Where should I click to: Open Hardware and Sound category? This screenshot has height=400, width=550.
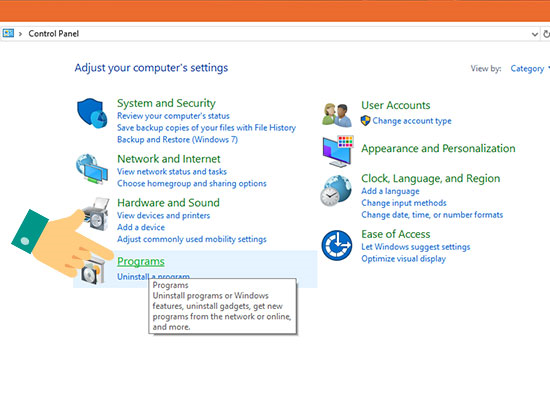pos(168,203)
